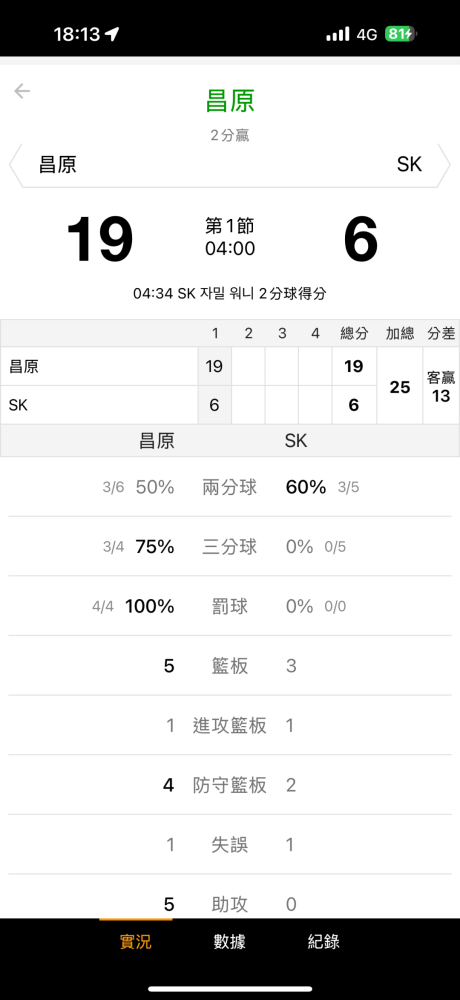Tap the battery indicator icon
Screen dimensions: 460x1000
(401, 34)
